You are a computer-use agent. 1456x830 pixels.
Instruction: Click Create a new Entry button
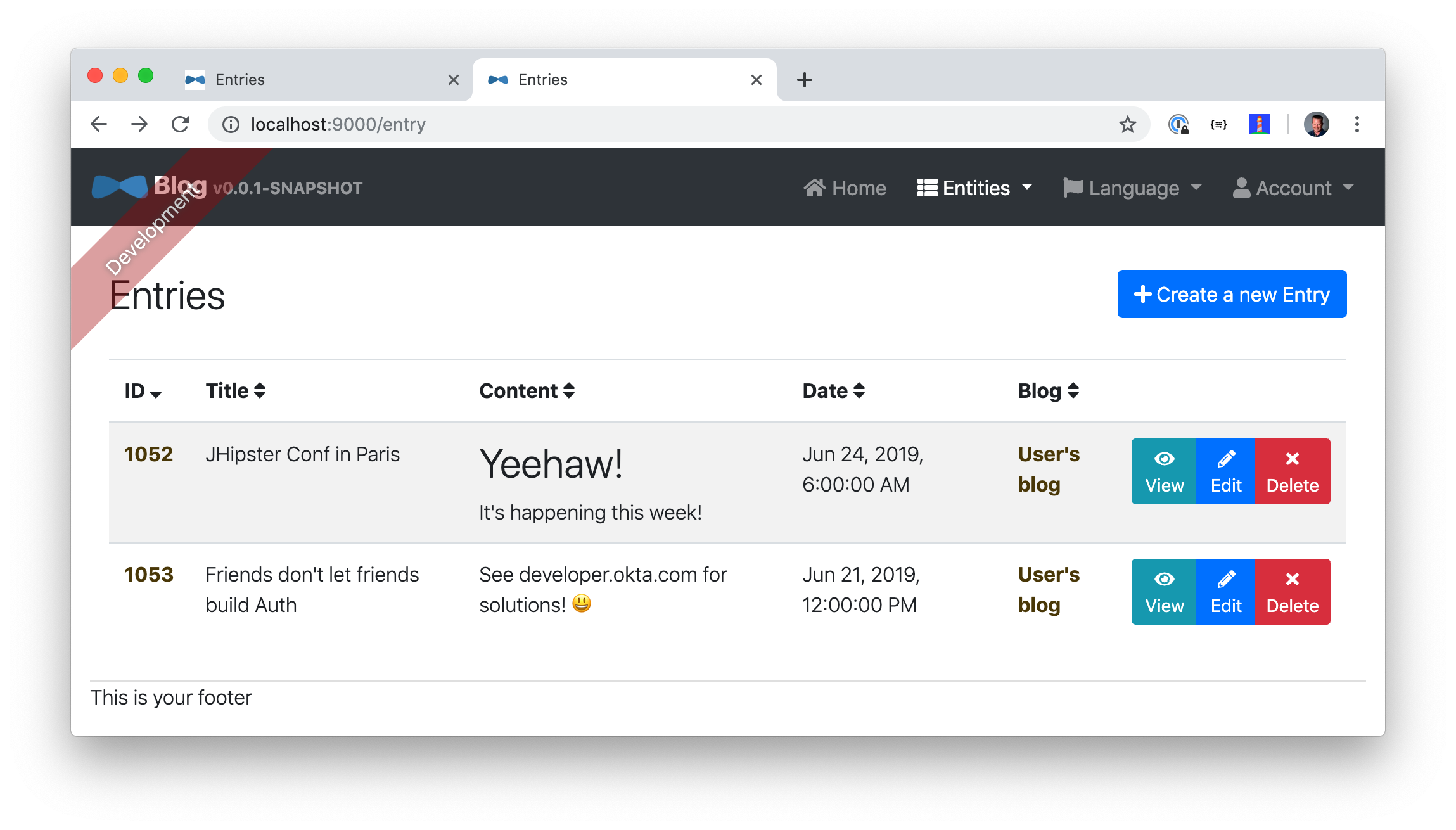(x=1232, y=294)
